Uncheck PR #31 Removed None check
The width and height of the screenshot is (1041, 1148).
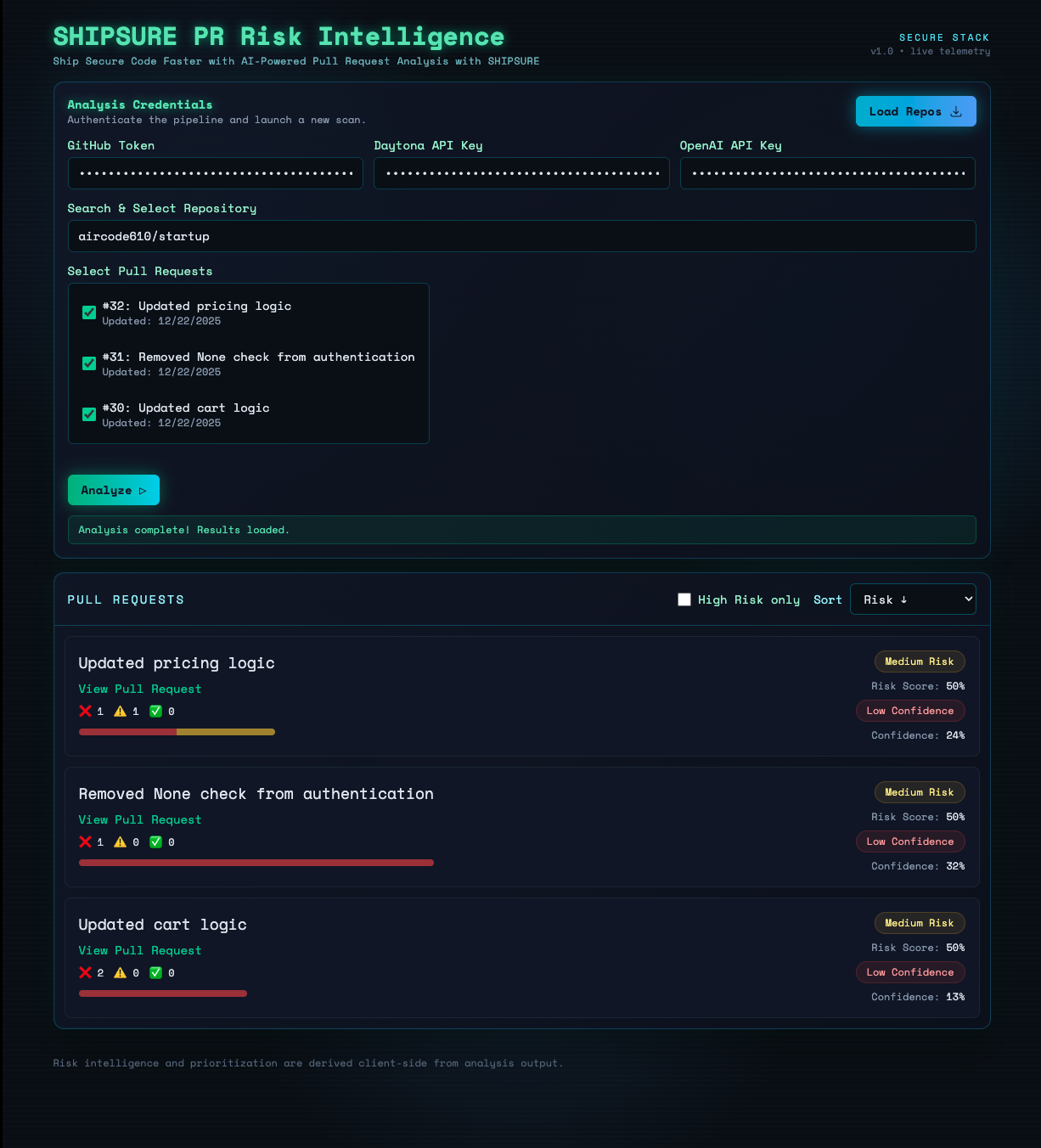[x=89, y=363]
